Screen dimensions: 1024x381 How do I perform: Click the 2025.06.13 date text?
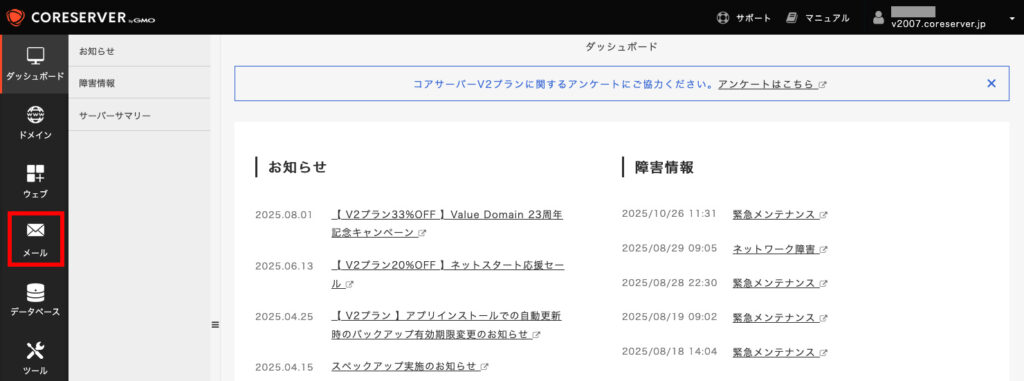(x=284, y=266)
